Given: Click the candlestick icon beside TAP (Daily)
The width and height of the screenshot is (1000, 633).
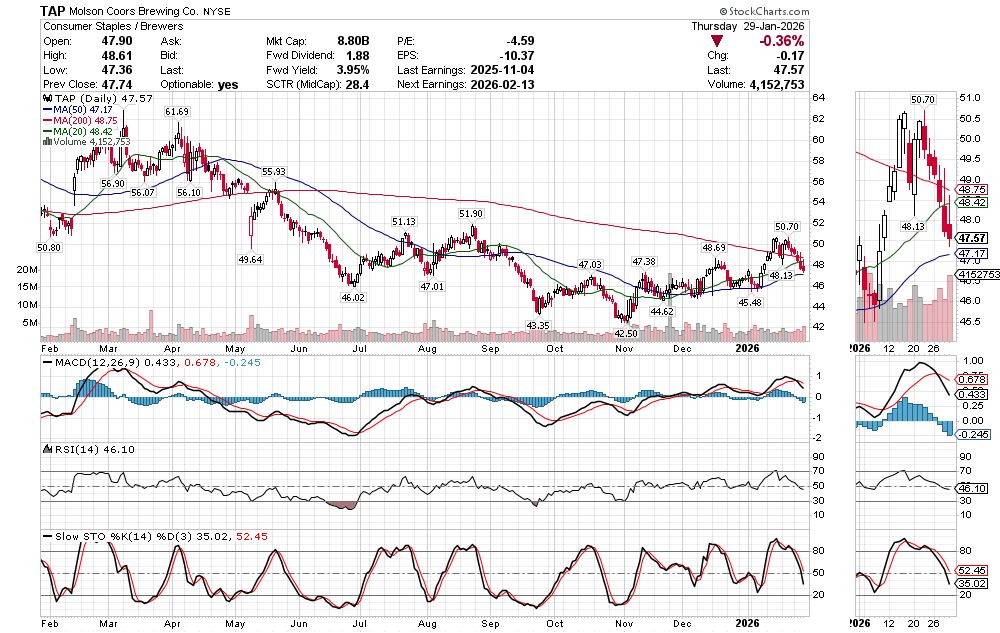Looking at the screenshot, I should [x=45, y=100].
